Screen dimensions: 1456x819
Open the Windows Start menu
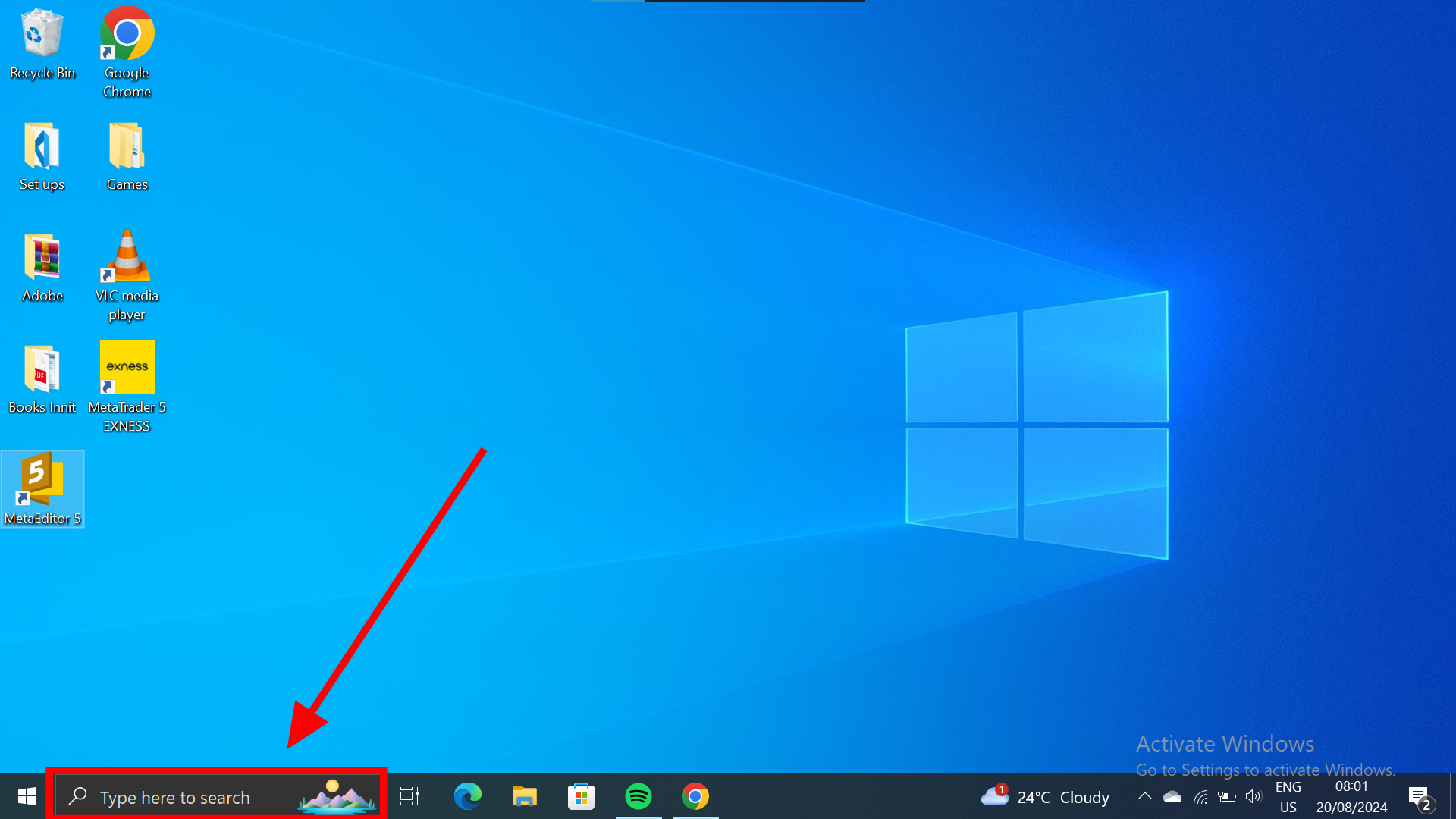point(27,796)
